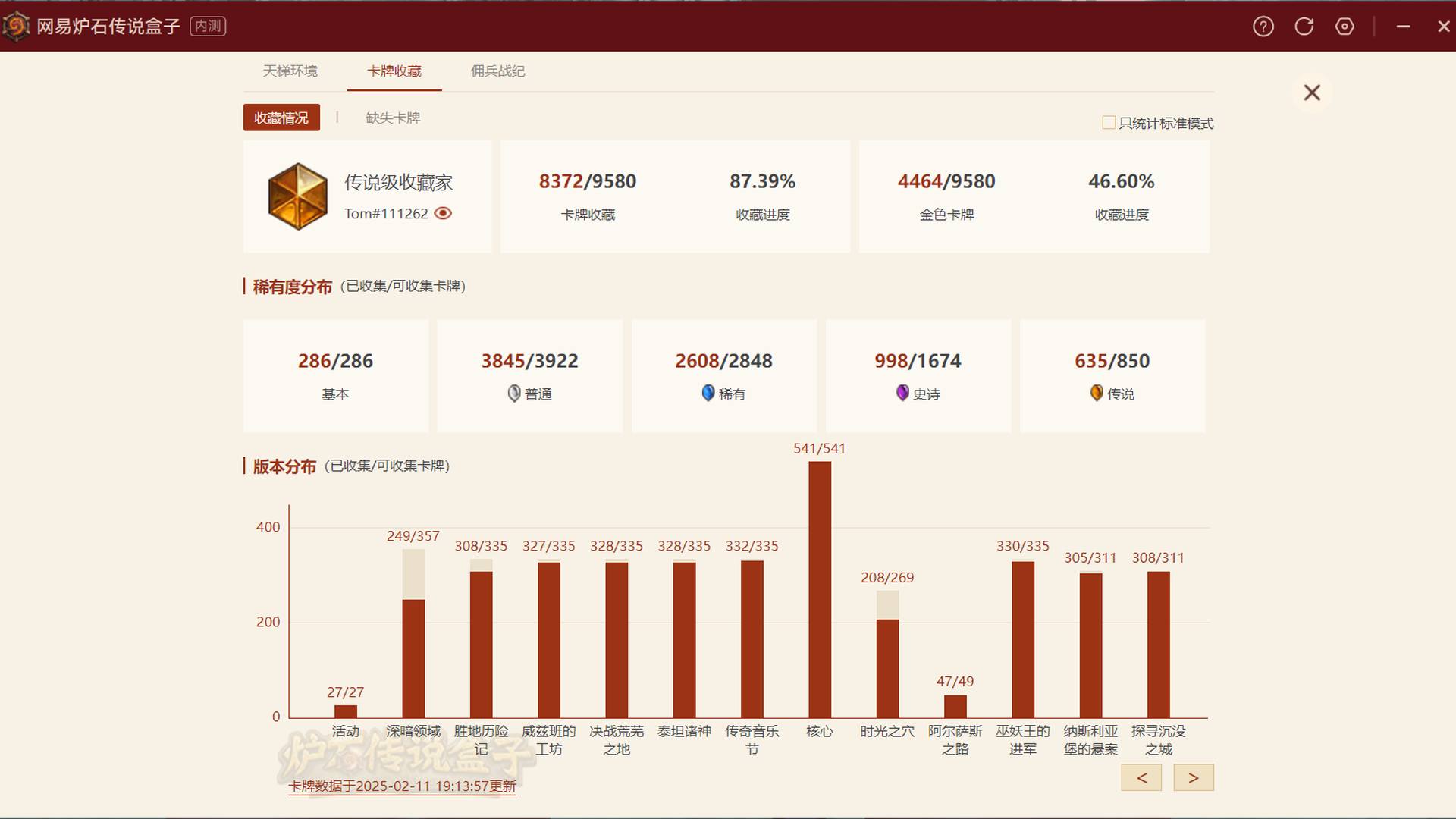This screenshot has width=1456, height=819.
Task: Click the Tom#111262 battle tag
Action: click(386, 214)
